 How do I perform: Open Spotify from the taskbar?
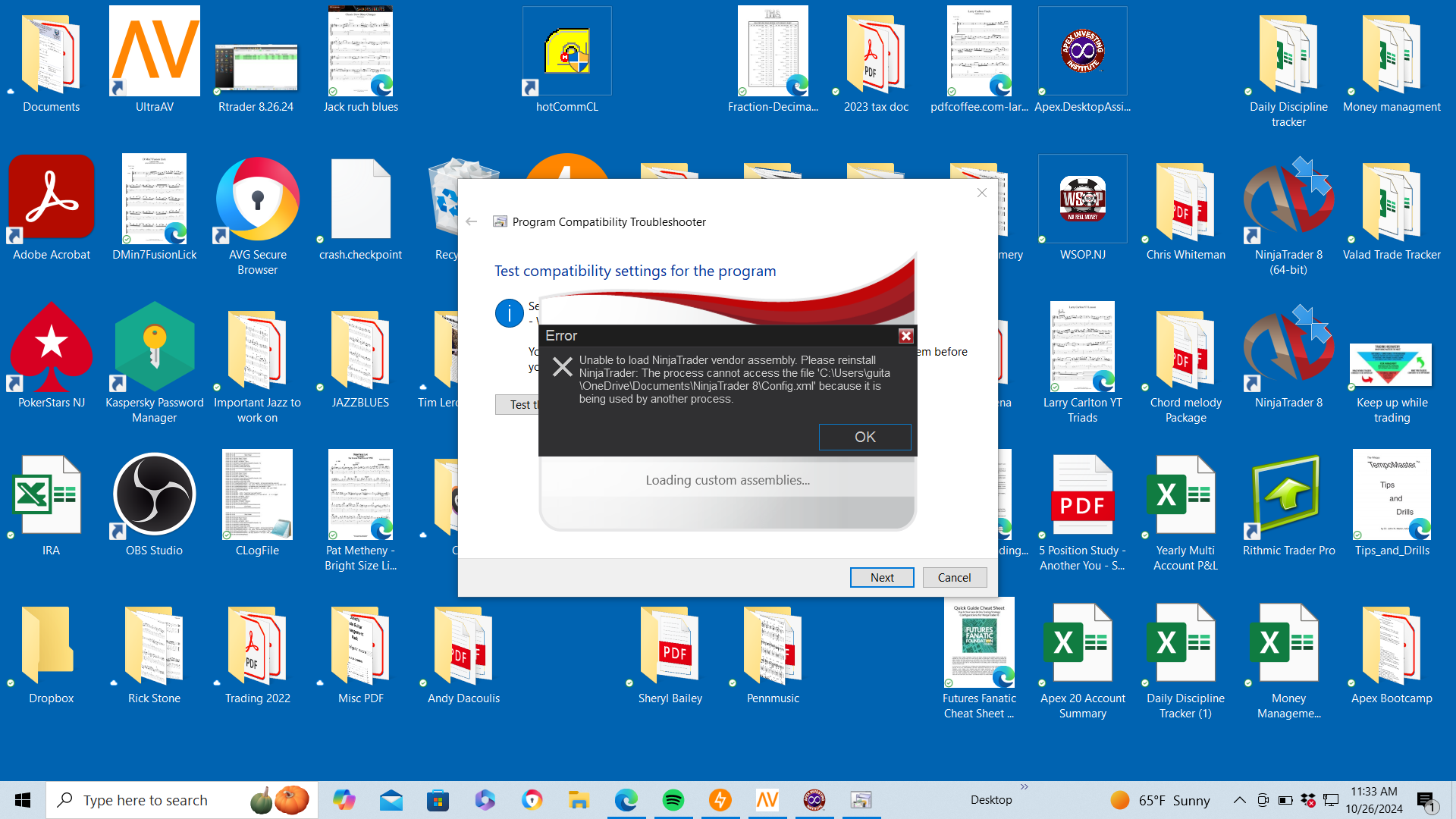(673, 800)
